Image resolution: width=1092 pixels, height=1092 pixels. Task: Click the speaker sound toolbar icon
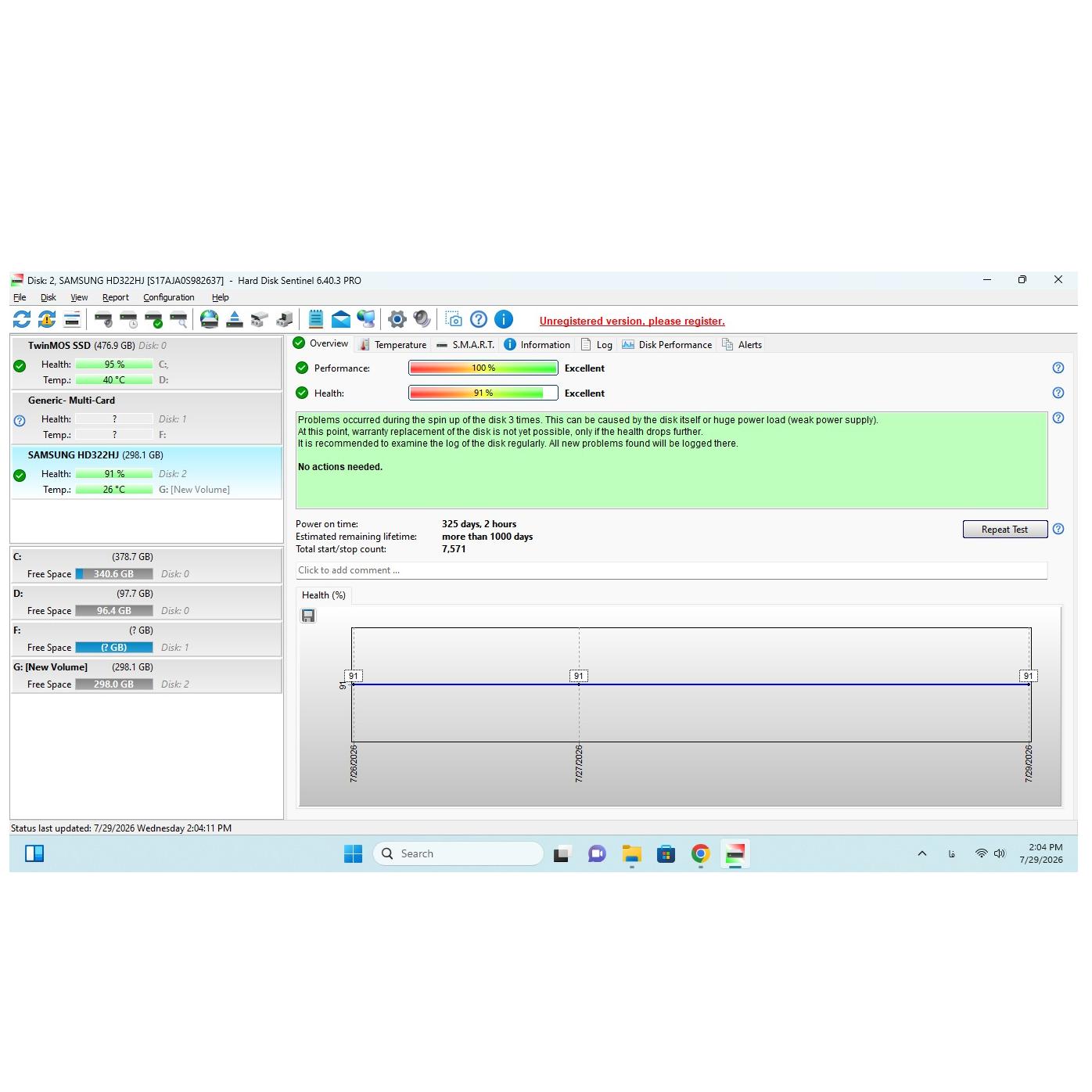422,319
